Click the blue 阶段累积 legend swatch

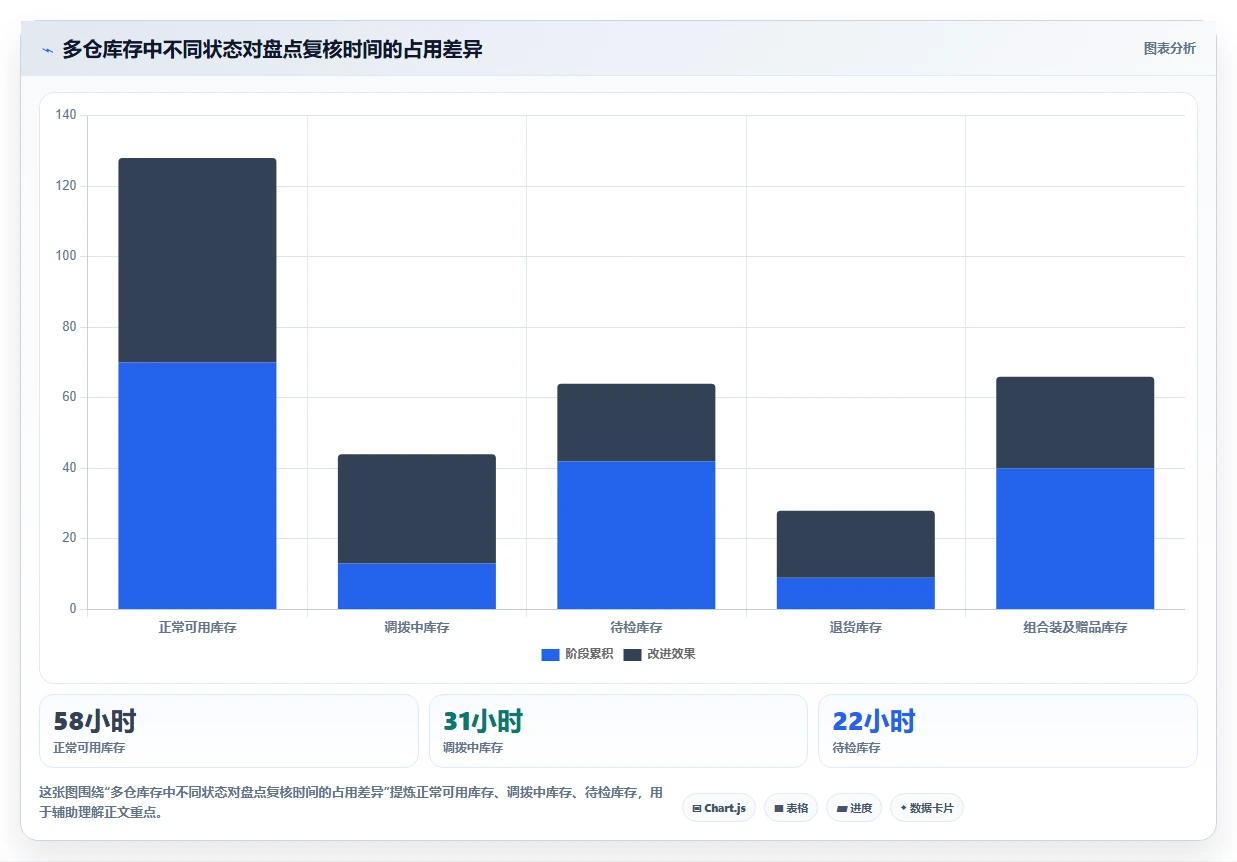[550, 654]
